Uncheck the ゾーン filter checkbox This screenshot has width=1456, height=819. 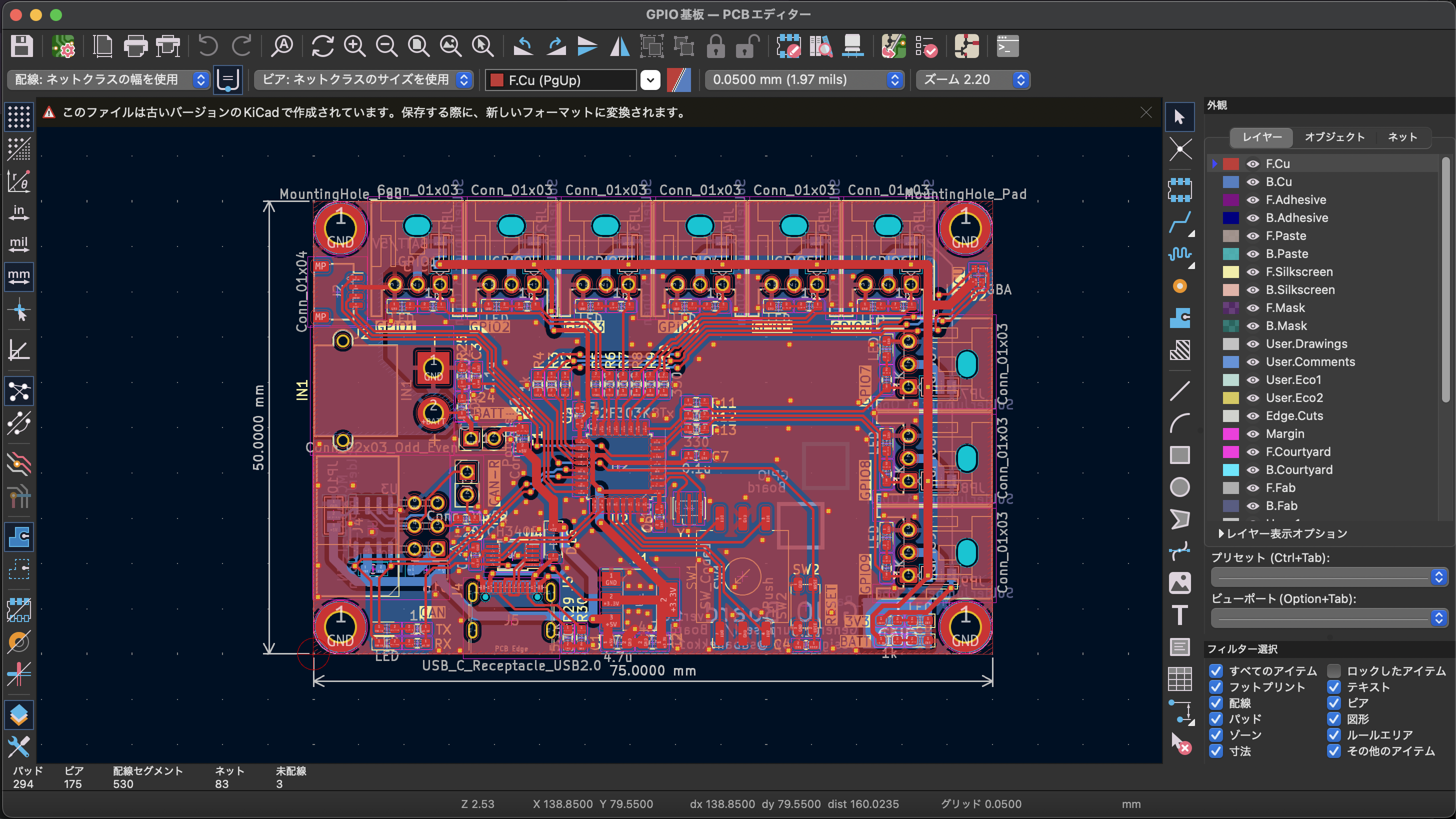[x=1216, y=735]
